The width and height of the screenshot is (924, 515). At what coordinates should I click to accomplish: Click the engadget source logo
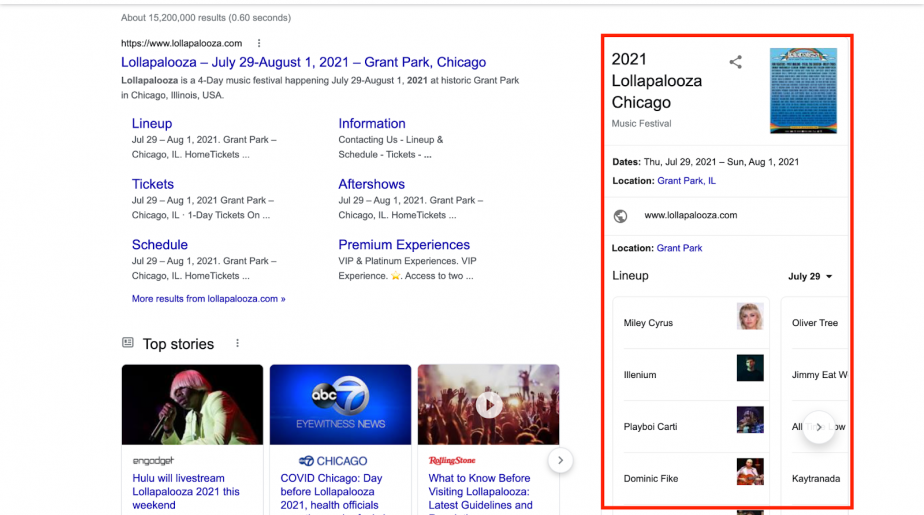[x=153, y=461]
